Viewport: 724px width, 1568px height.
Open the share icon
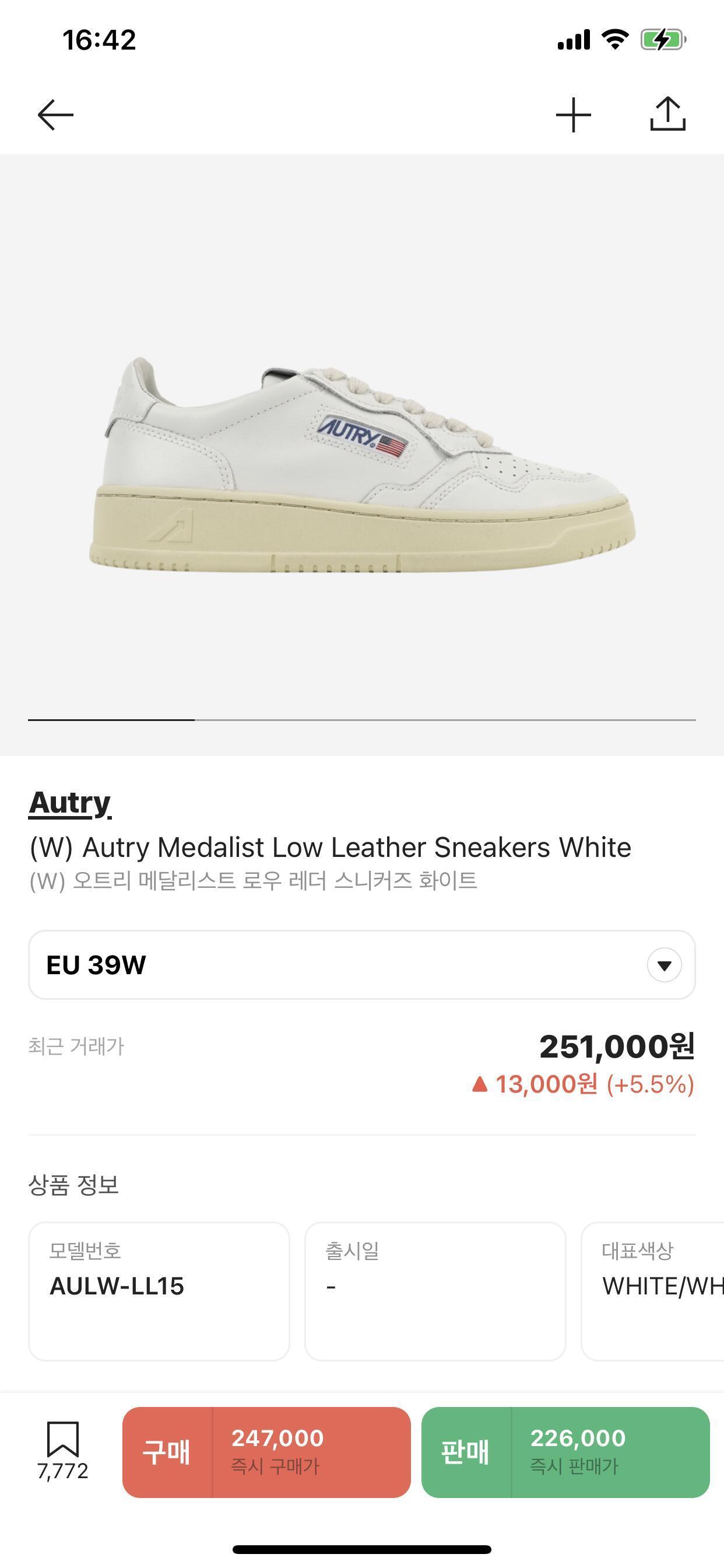point(667,114)
